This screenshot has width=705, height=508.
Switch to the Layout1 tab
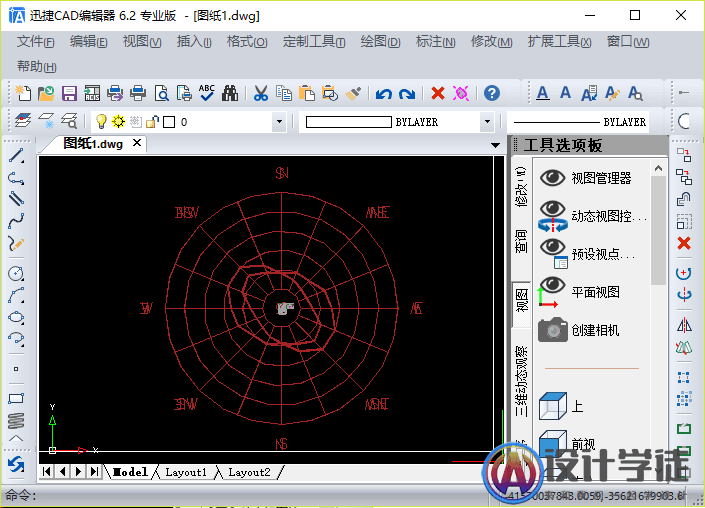click(186, 472)
